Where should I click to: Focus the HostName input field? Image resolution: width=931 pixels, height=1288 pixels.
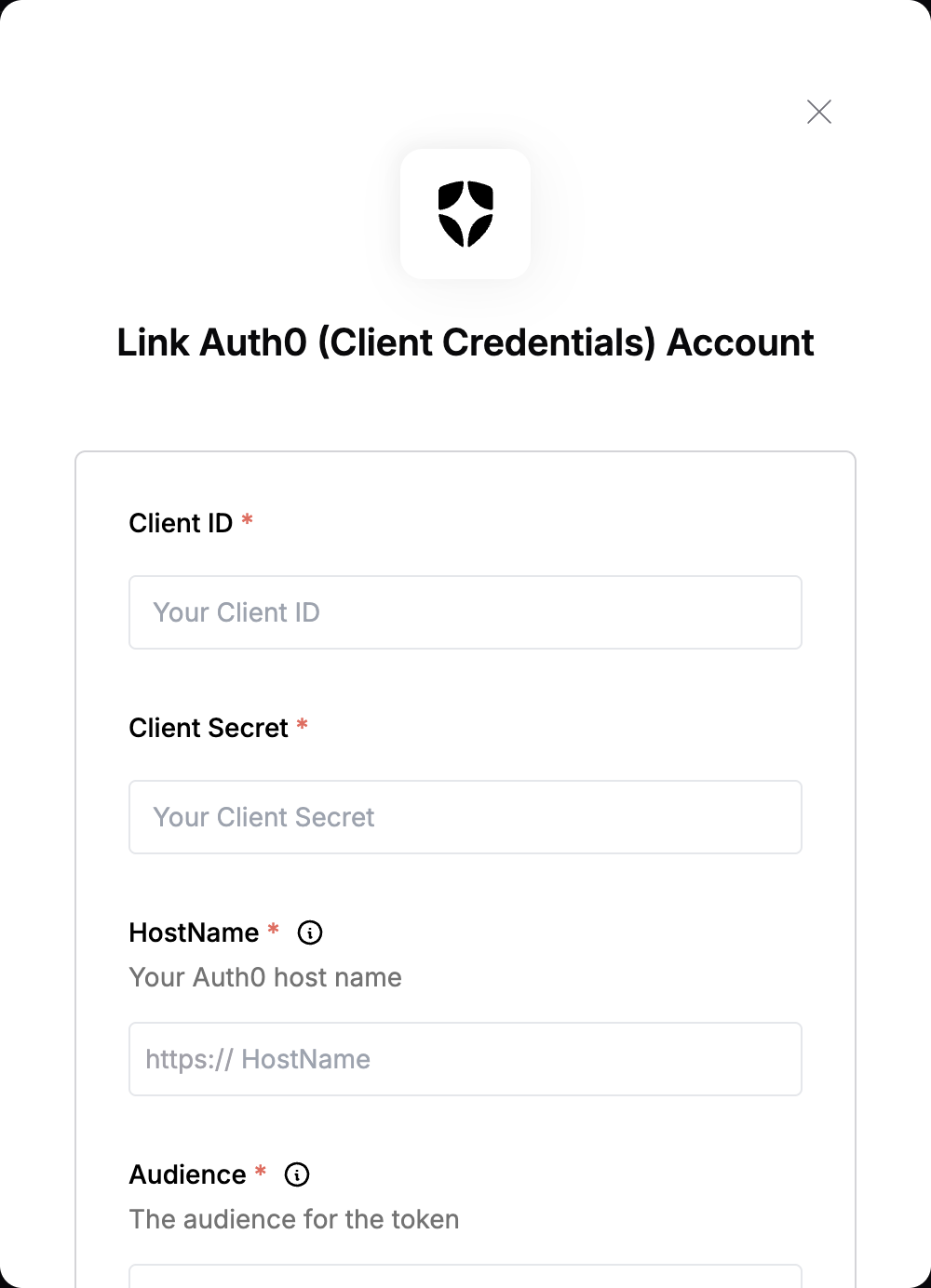coord(465,1059)
